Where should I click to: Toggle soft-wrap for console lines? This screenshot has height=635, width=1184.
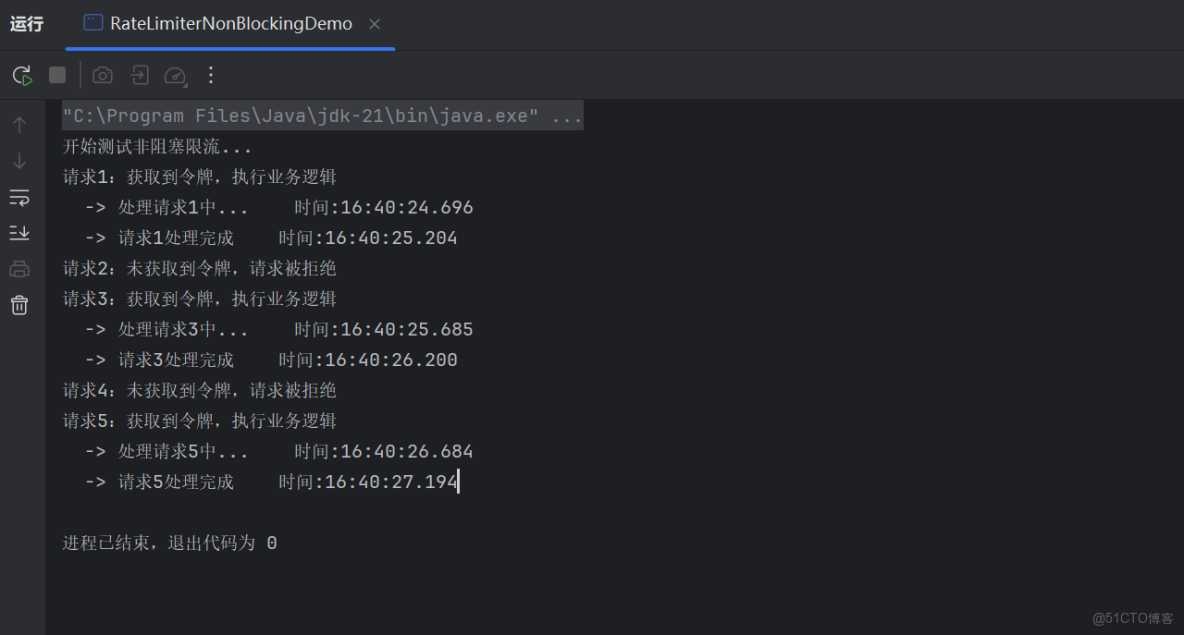19,197
